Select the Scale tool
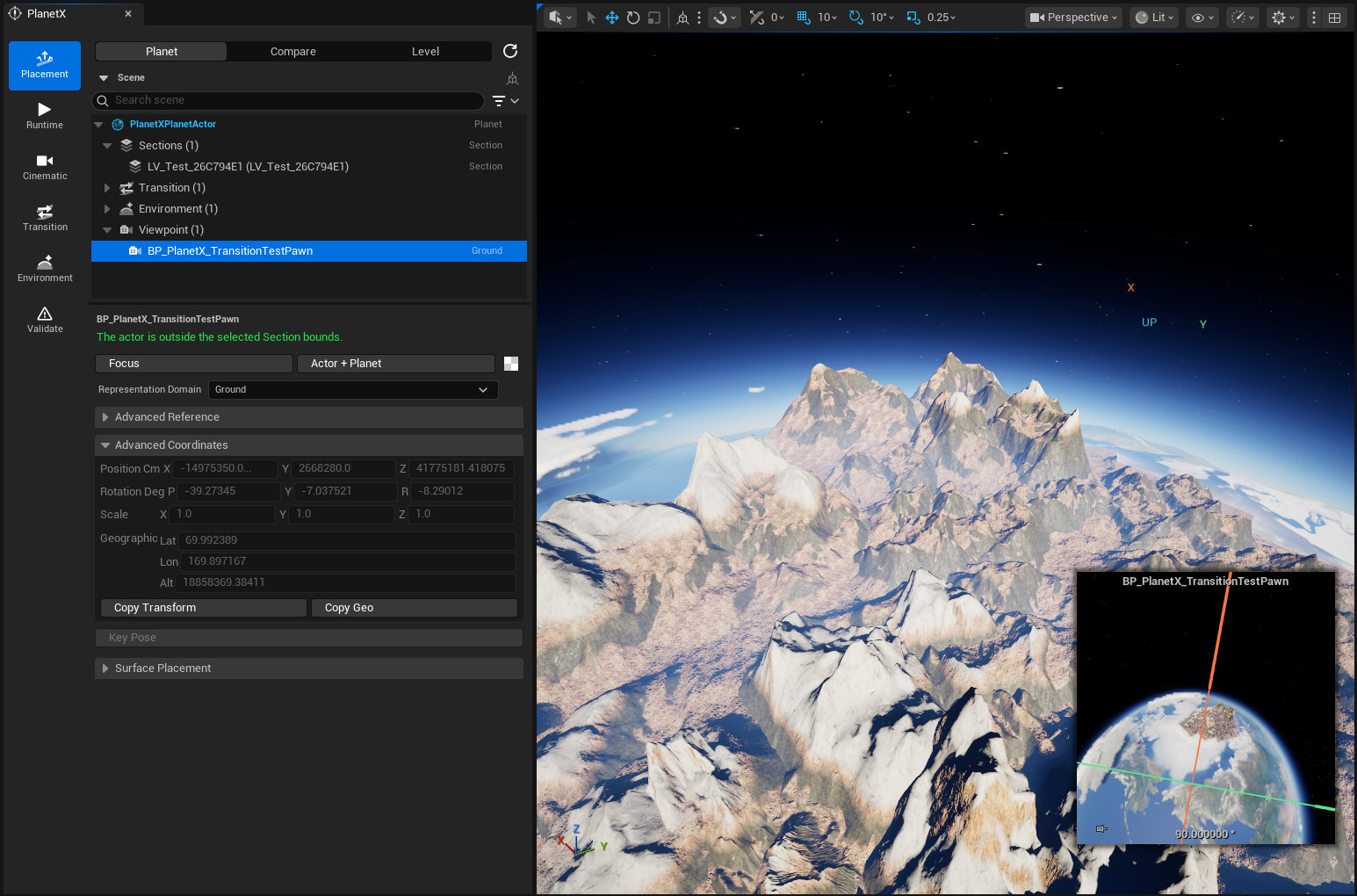Image resolution: width=1357 pixels, height=896 pixels. click(654, 18)
